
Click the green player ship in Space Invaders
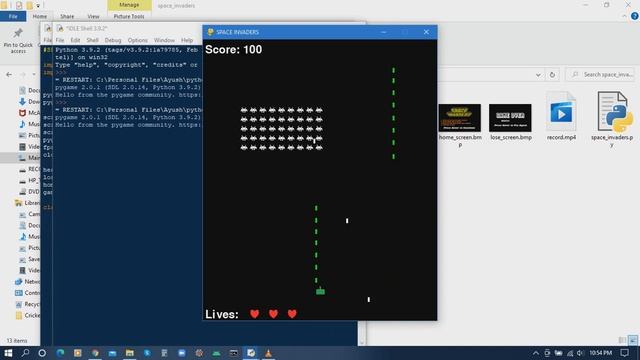pyautogui.click(x=320, y=291)
